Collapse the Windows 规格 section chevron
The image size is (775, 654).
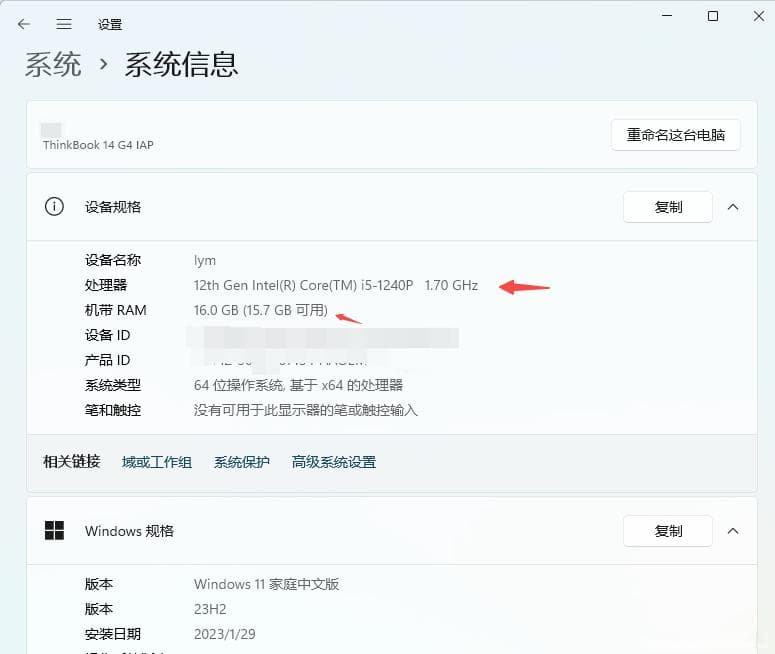(x=733, y=531)
